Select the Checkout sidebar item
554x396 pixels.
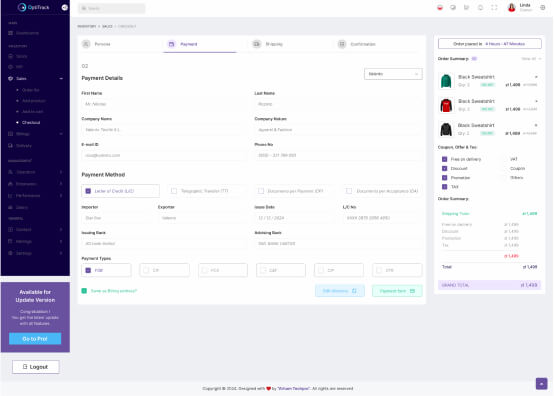tap(31, 123)
